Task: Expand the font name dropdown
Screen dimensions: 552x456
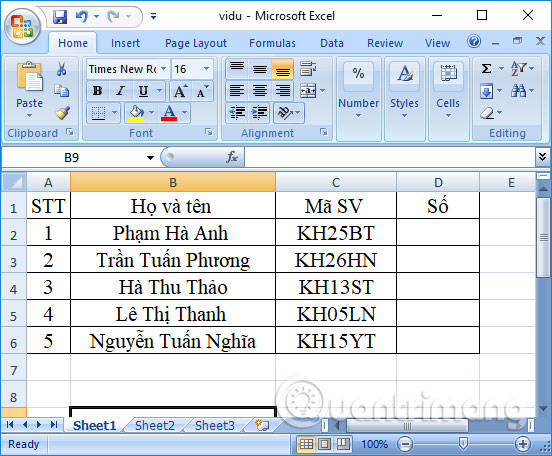Action: pos(164,68)
